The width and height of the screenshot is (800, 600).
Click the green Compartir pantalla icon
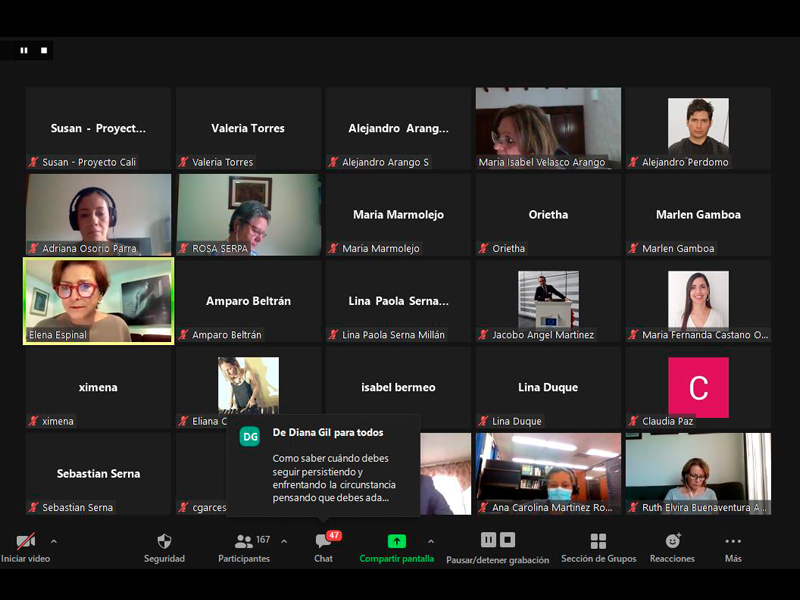coord(397,541)
